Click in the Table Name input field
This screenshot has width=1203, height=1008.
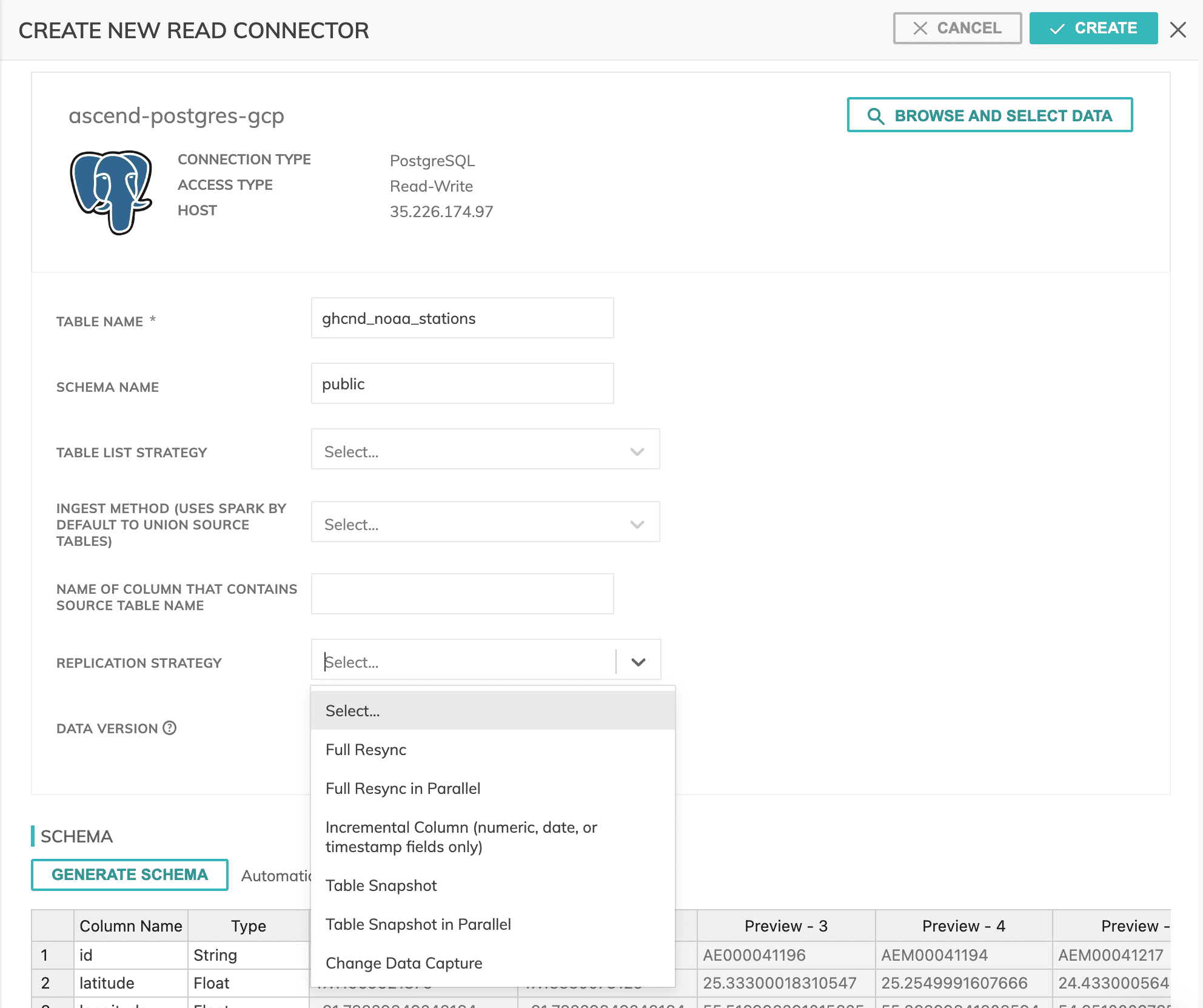(x=462, y=318)
